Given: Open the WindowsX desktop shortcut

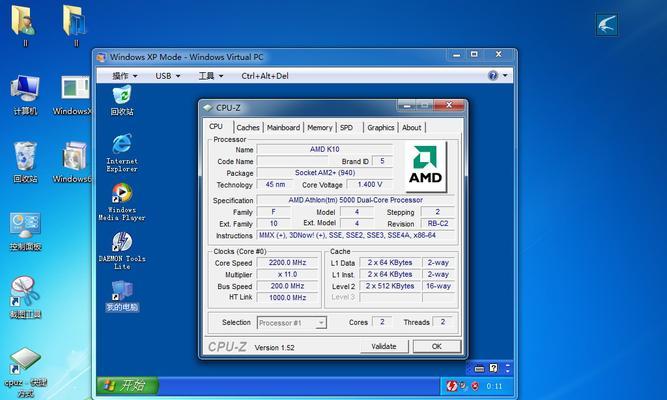Looking at the screenshot, I should coord(72,94).
